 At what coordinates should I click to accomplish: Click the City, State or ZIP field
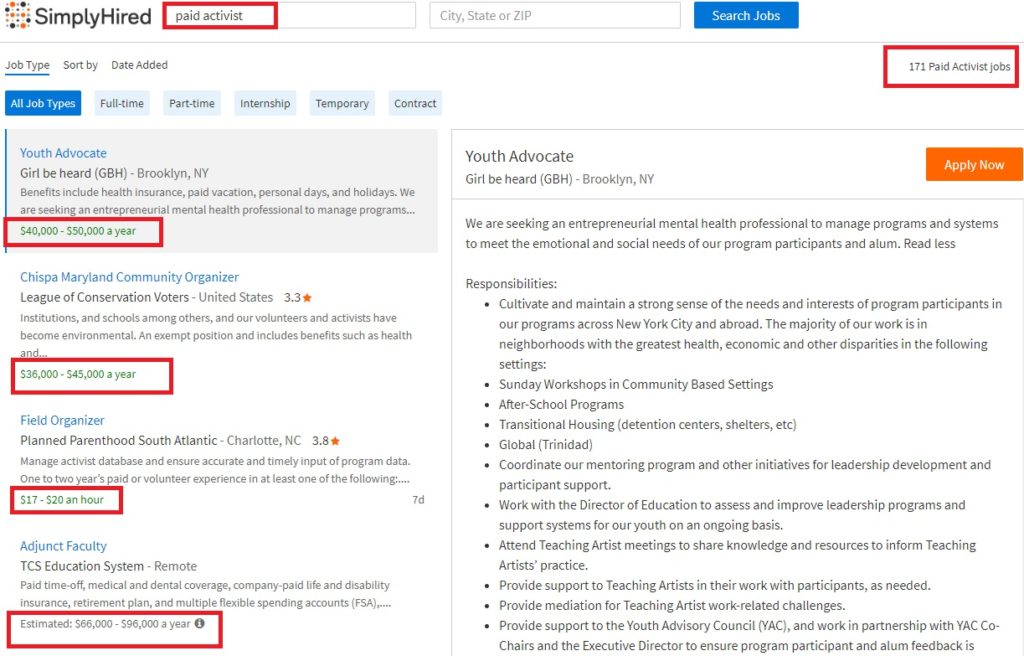click(554, 16)
